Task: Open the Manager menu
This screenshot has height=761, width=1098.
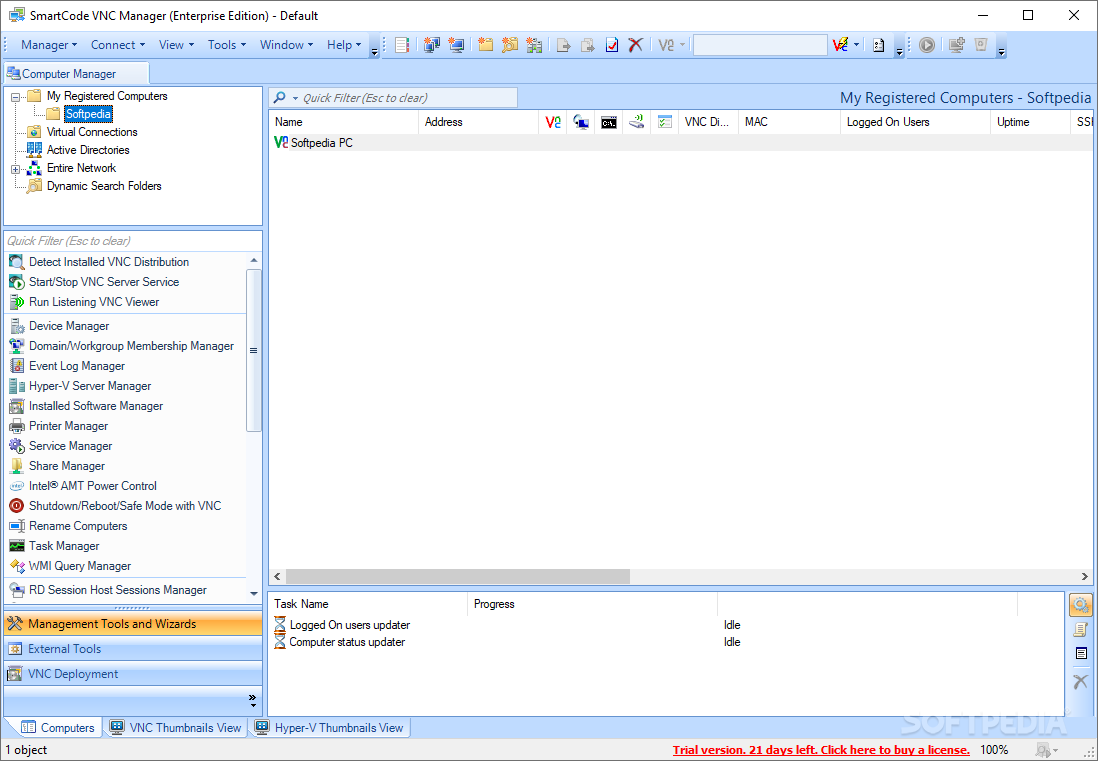Action: (x=49, y=45)
